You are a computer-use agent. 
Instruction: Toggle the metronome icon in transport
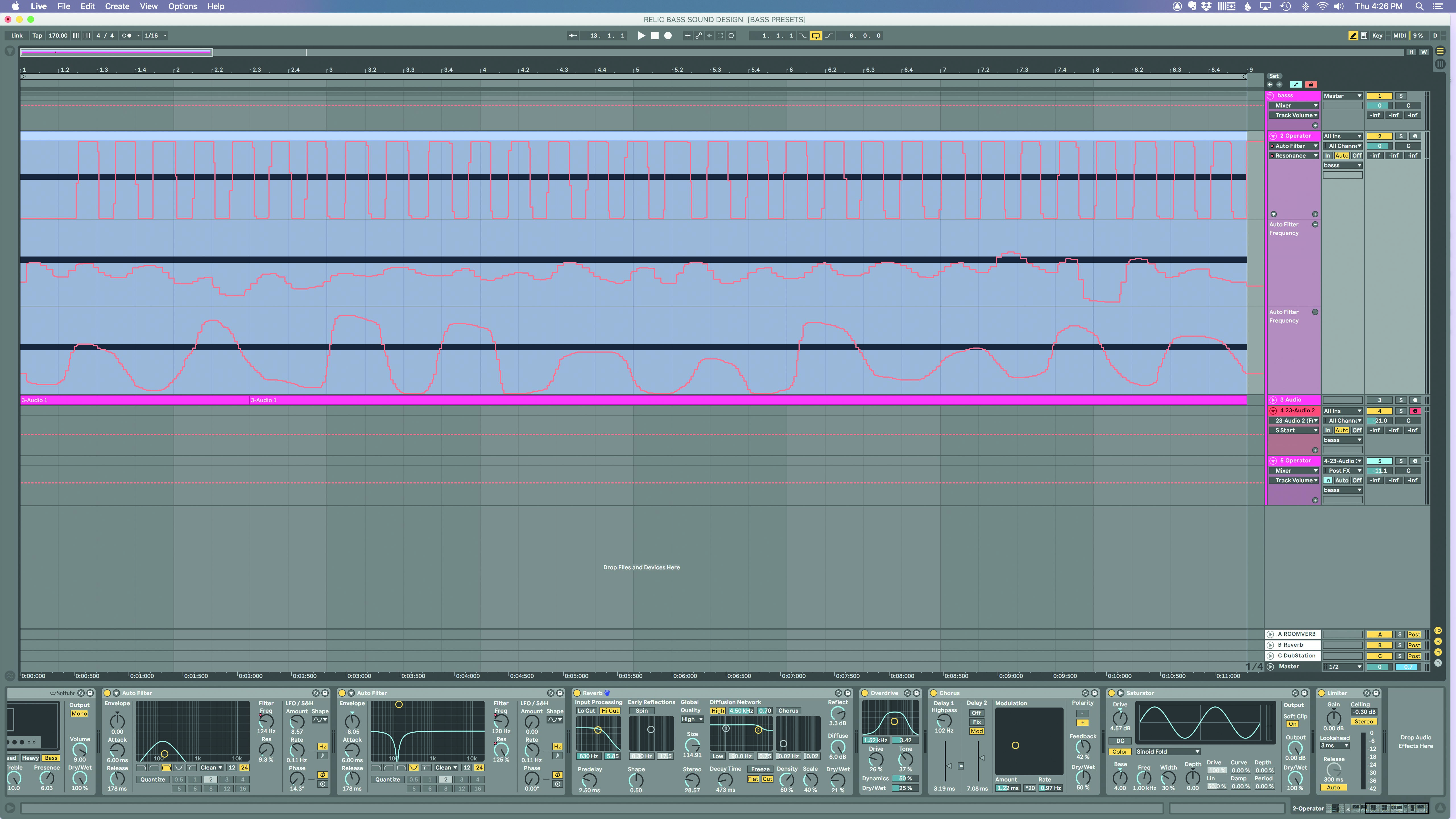(x=127, y=36)
